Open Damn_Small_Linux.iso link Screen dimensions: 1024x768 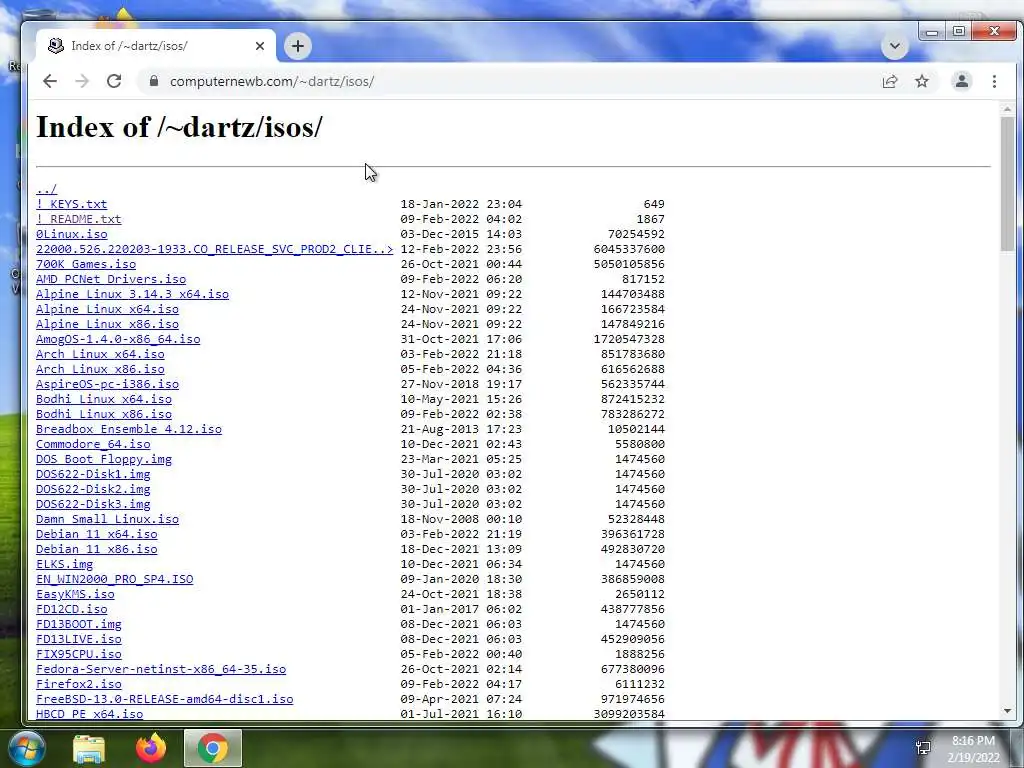(107, 520)
